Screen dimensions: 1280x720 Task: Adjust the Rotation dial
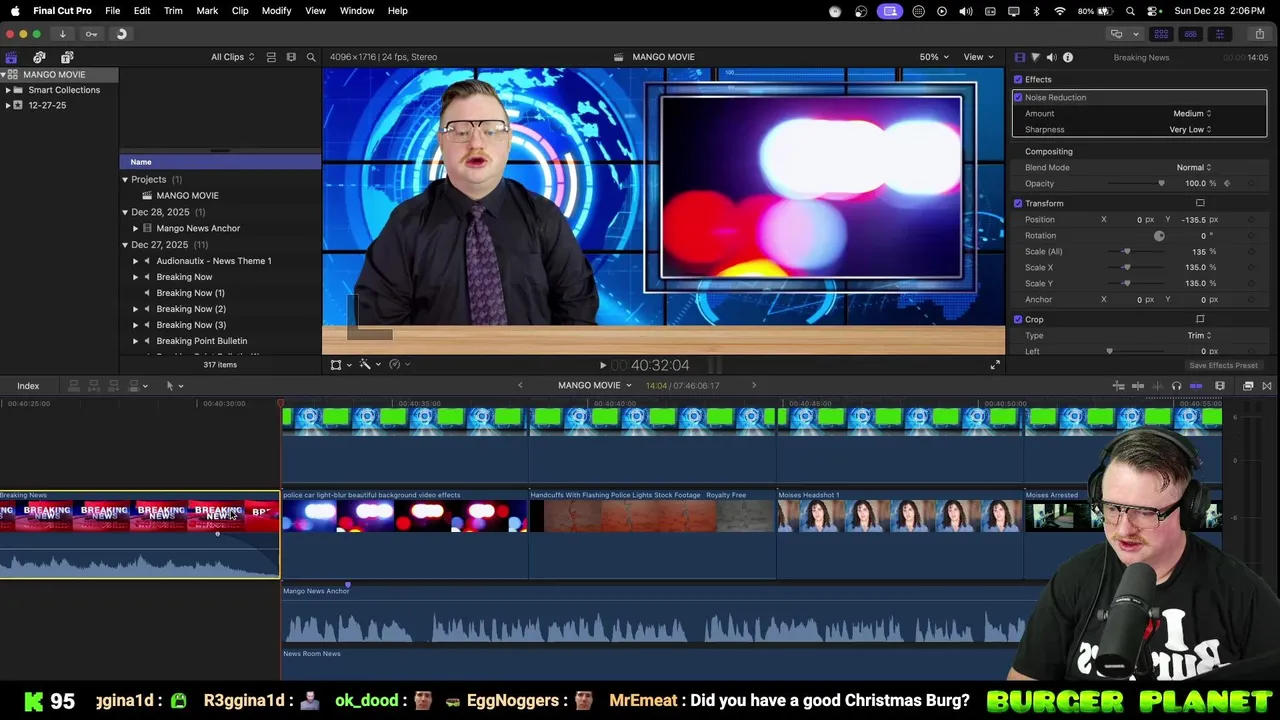point(1159,236)
